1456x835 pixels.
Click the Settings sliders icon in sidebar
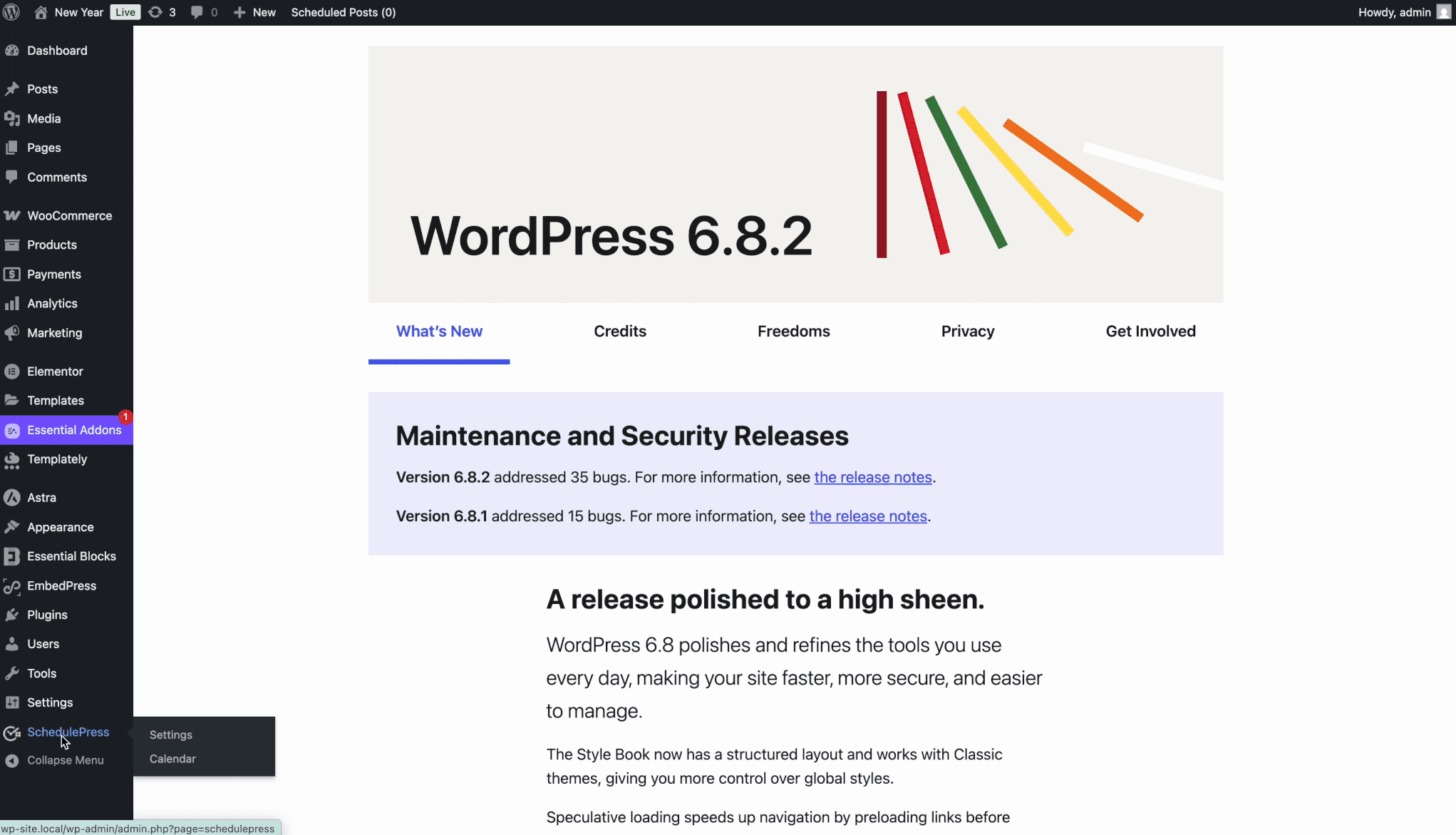click(x=12, y=702)
